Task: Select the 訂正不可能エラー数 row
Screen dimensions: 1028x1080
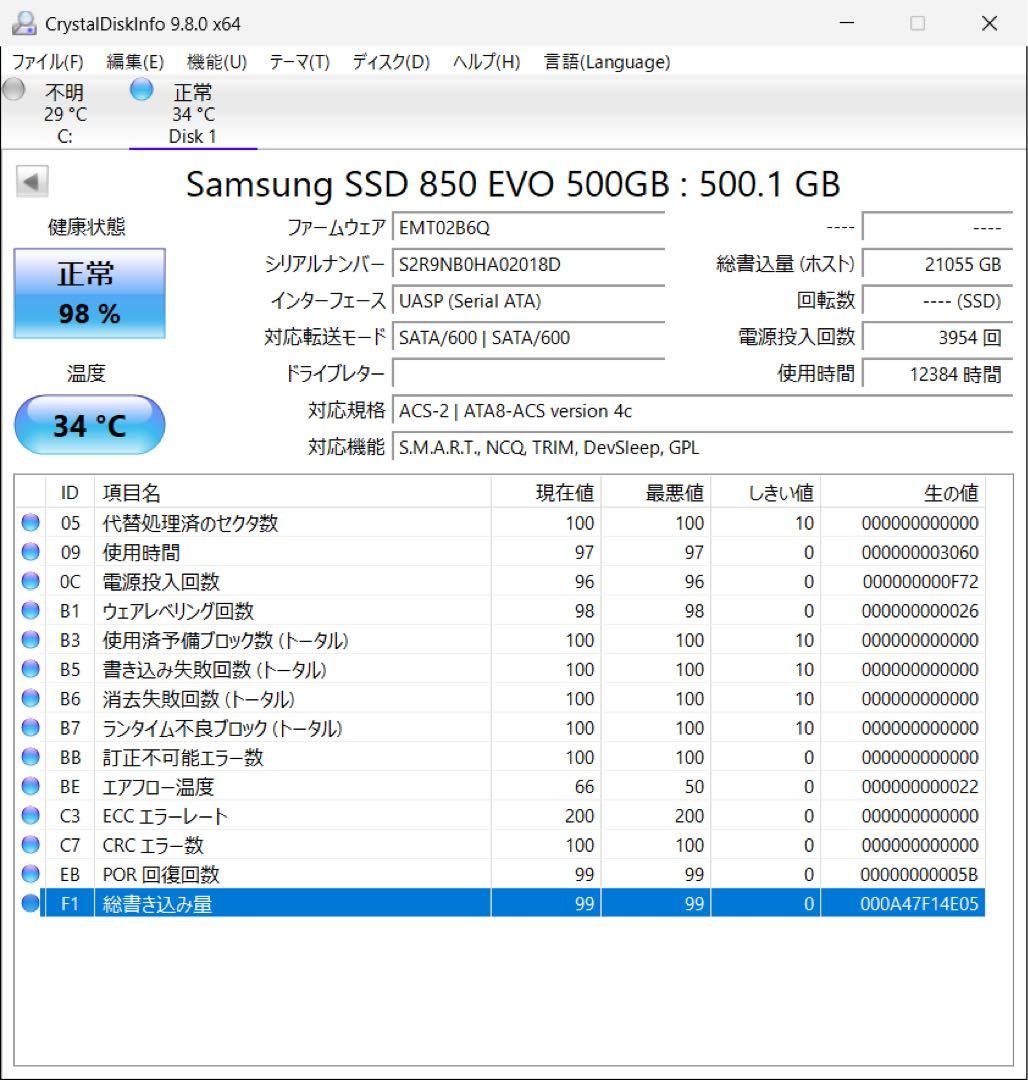Action: click(501, 757)
